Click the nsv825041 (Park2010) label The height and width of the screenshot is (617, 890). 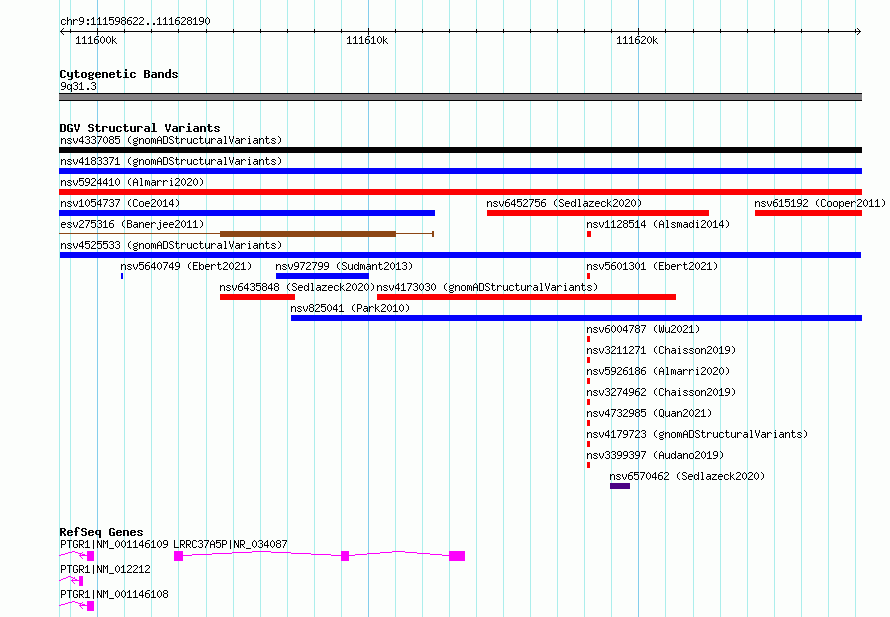tap(350, 308)
